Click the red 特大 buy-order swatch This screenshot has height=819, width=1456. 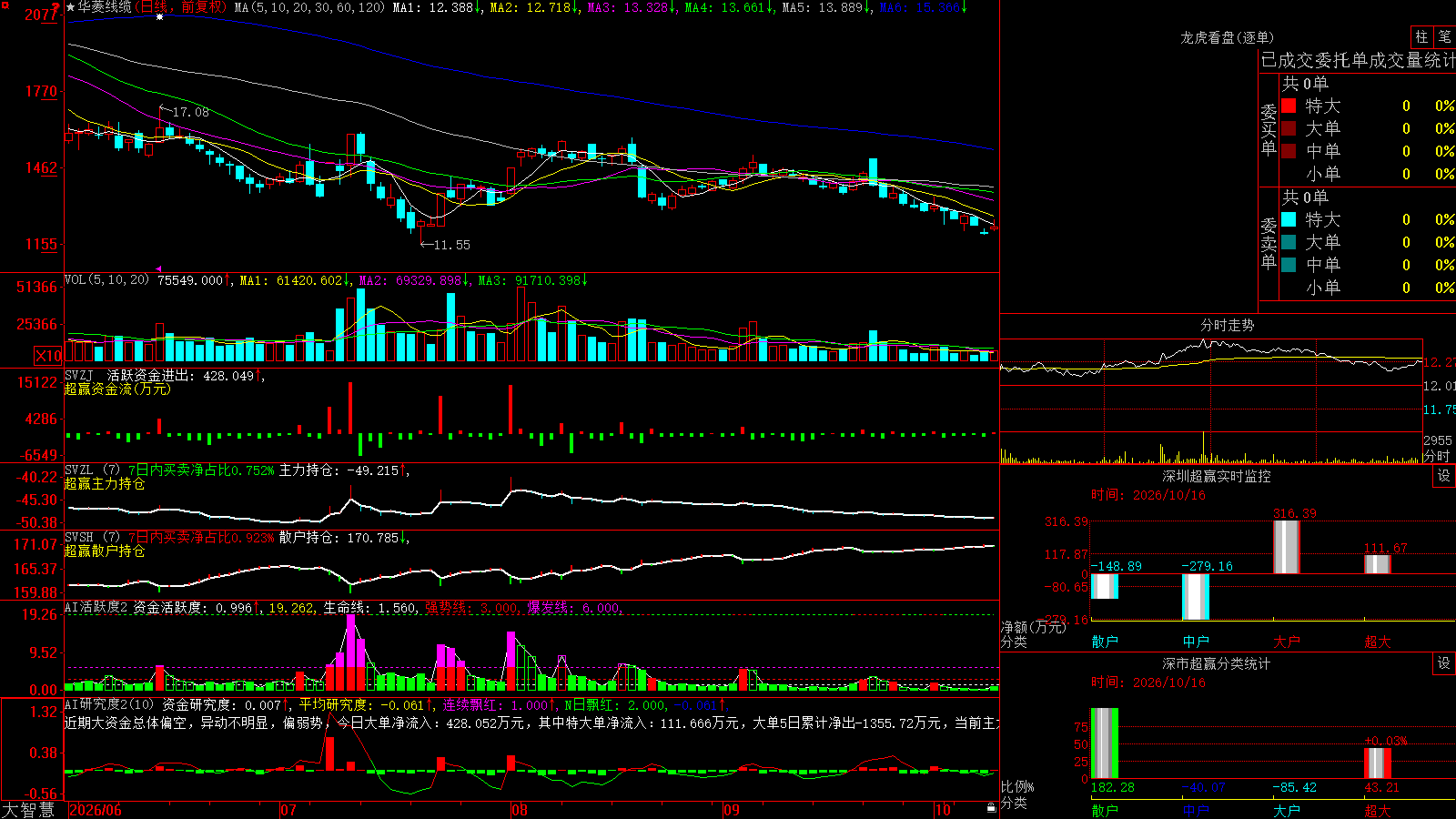(x=1289, y=106)
